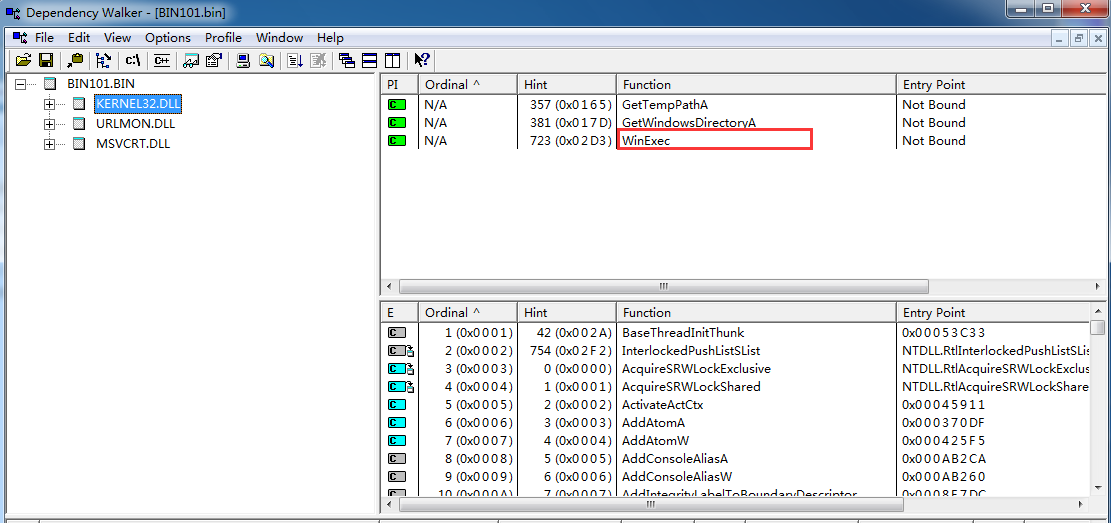Click the Tile Vertically toolbar icon

(x=392, y=60)
